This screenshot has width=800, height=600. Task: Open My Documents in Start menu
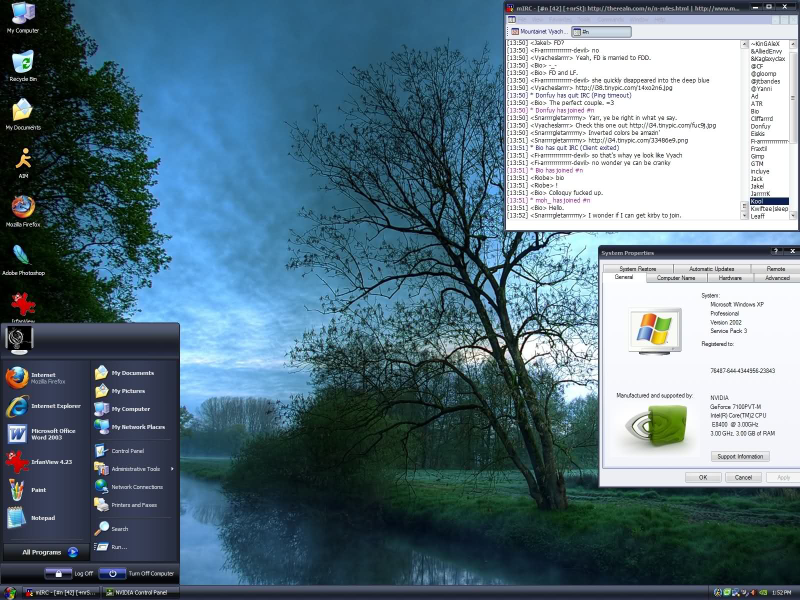[x=134, y=373]
